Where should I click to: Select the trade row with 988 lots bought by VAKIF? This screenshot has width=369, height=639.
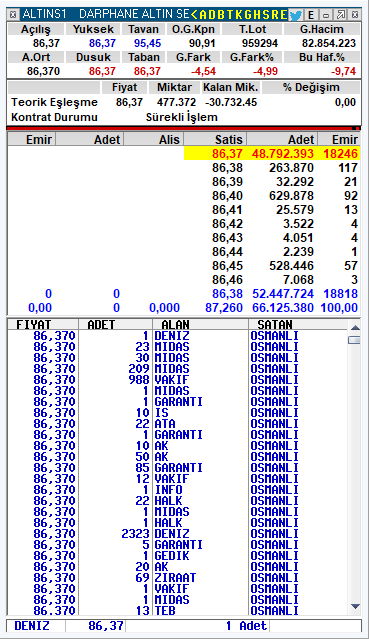(178, 380)
